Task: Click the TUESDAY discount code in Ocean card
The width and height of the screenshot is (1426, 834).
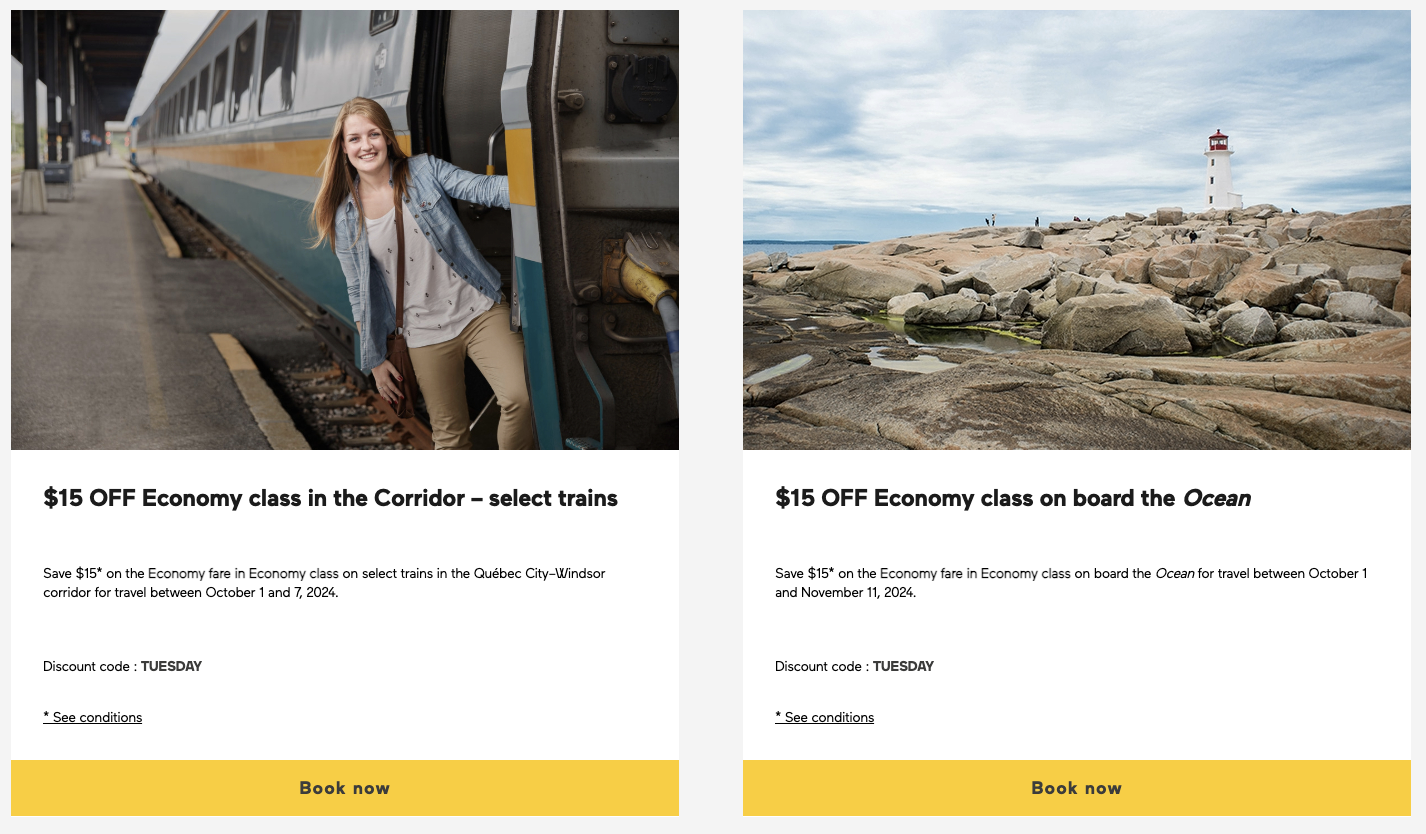Action: click(903, 667)
